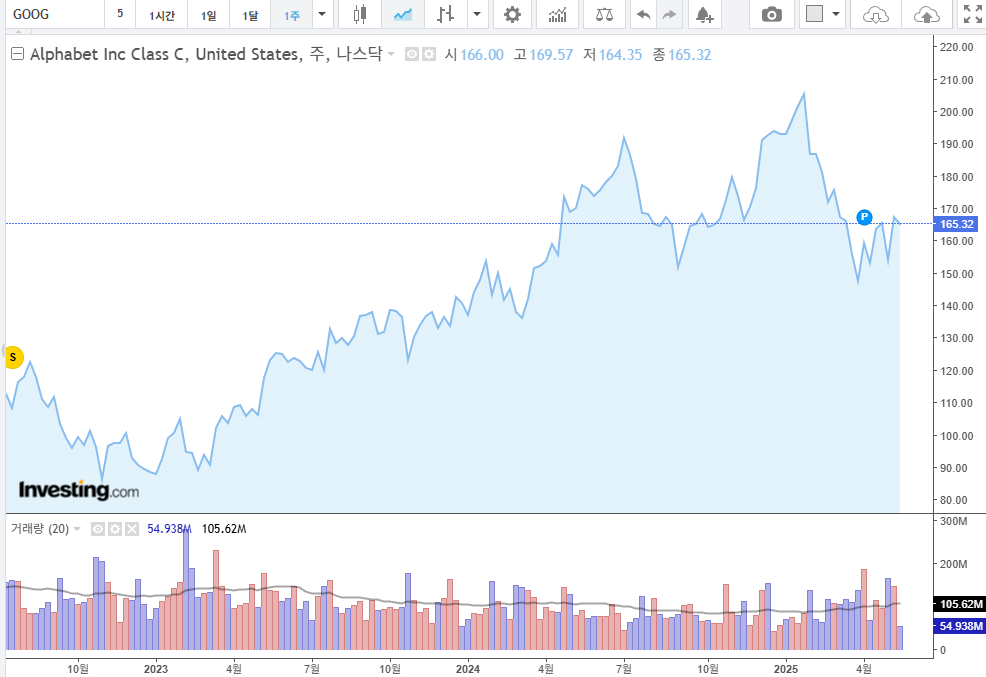This screenshot has width=986, height=677.
Task: Click the 2023 label on time axis
Action: (156, 669)
